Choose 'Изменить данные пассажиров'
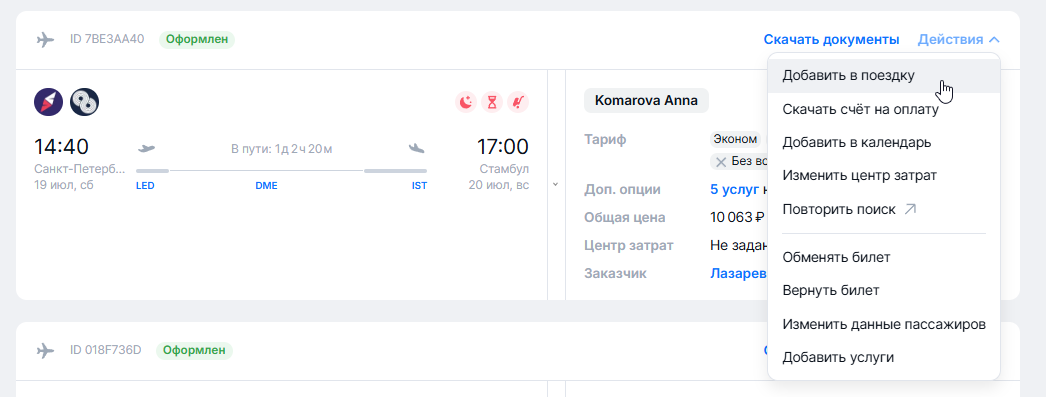The height and width of the screenshot is (397, 1046). (x=884, y=324)
